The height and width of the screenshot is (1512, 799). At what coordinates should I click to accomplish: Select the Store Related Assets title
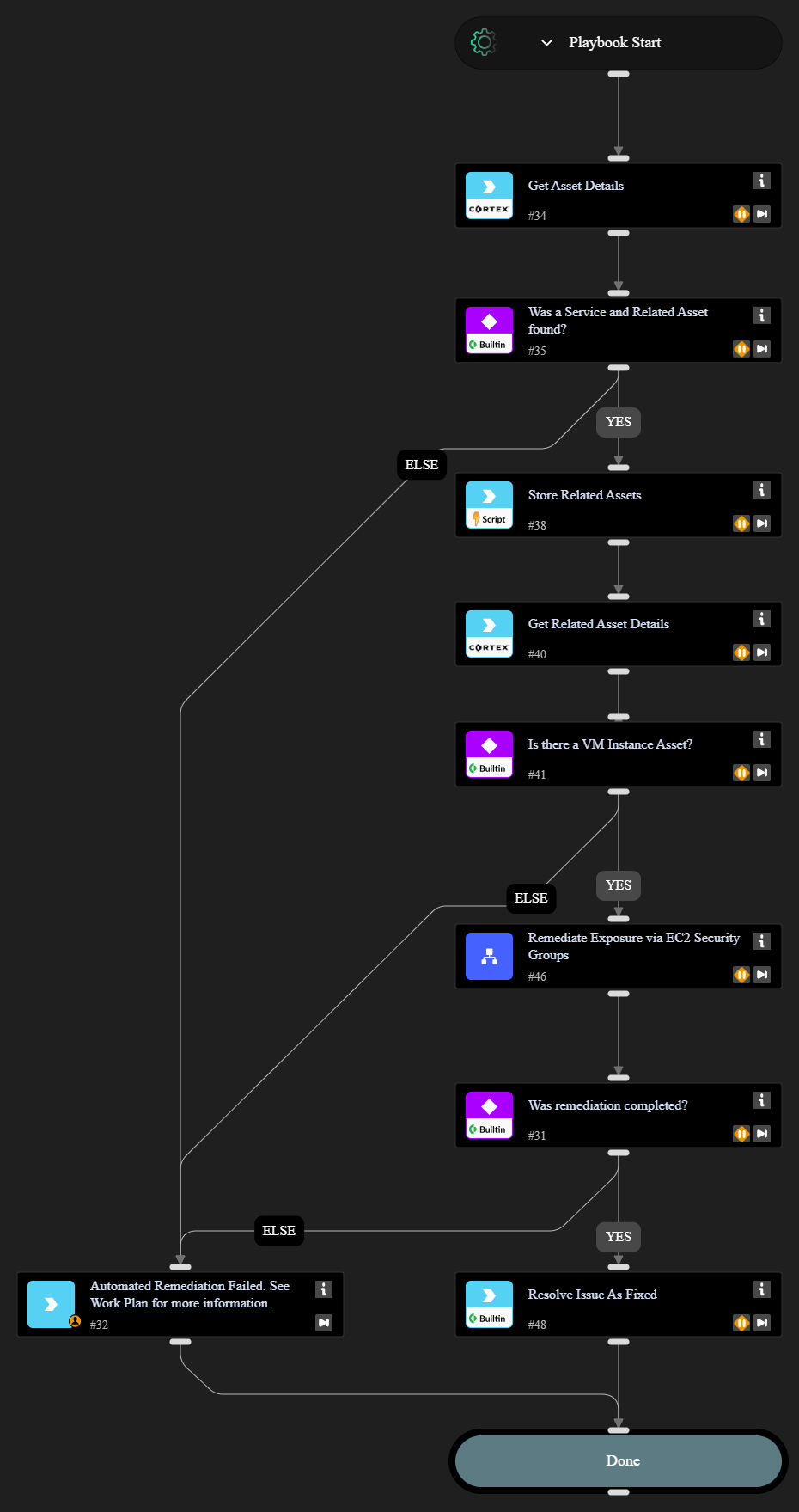coord(584,495)
